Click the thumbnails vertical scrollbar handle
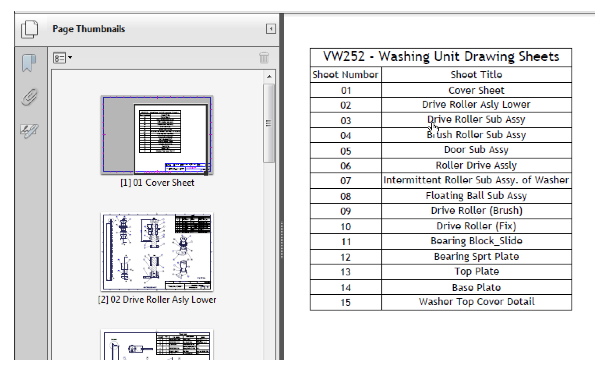The width and height of the screenshot is (615, 378). [269, 123]
